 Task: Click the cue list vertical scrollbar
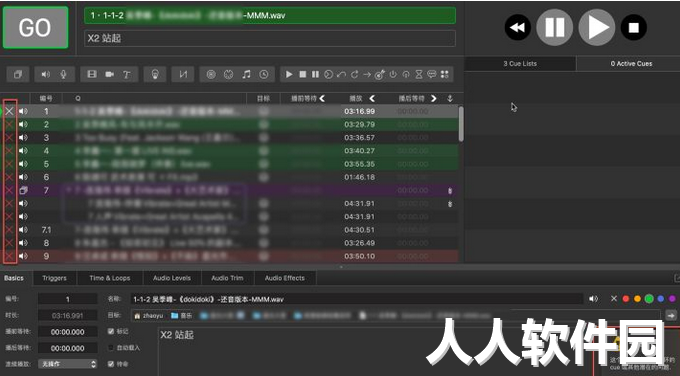[x=461, y=124]
